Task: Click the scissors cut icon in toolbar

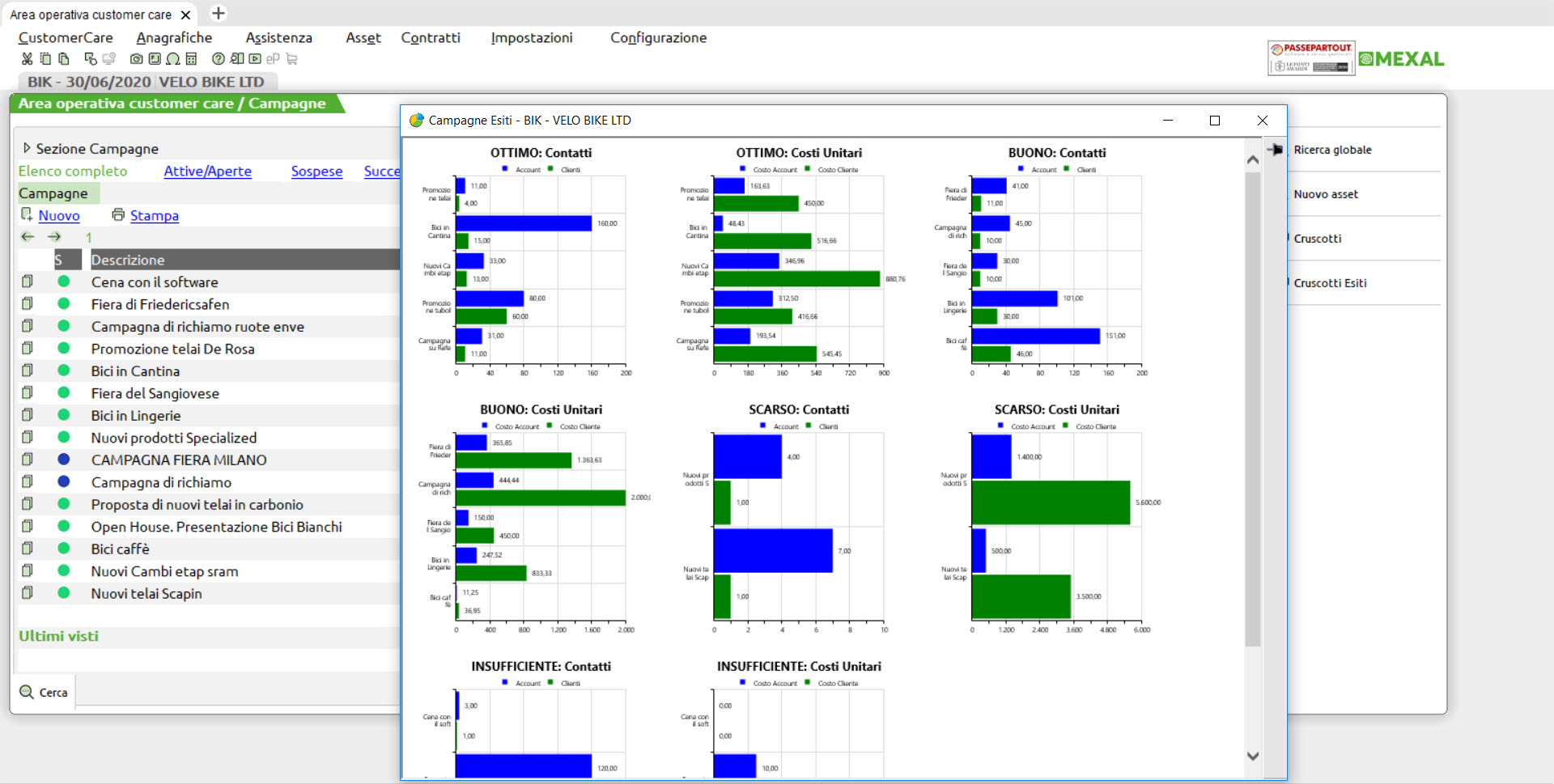Action: [27, 59]
